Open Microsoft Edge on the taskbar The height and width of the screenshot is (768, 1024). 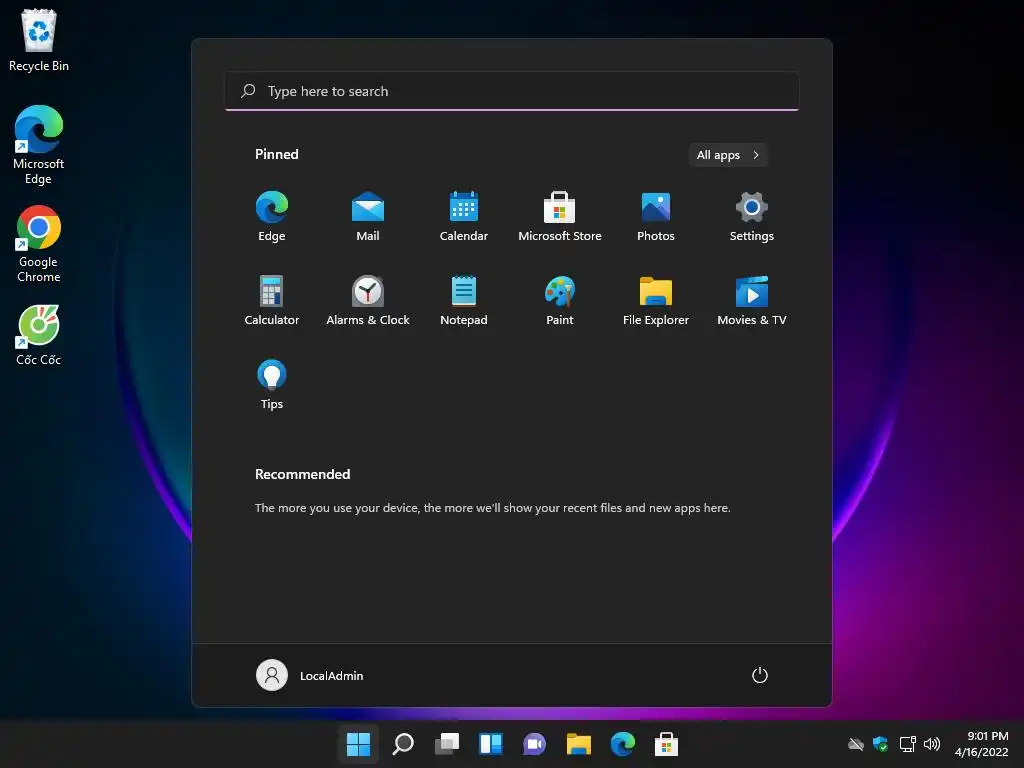(x=622, y=744)
